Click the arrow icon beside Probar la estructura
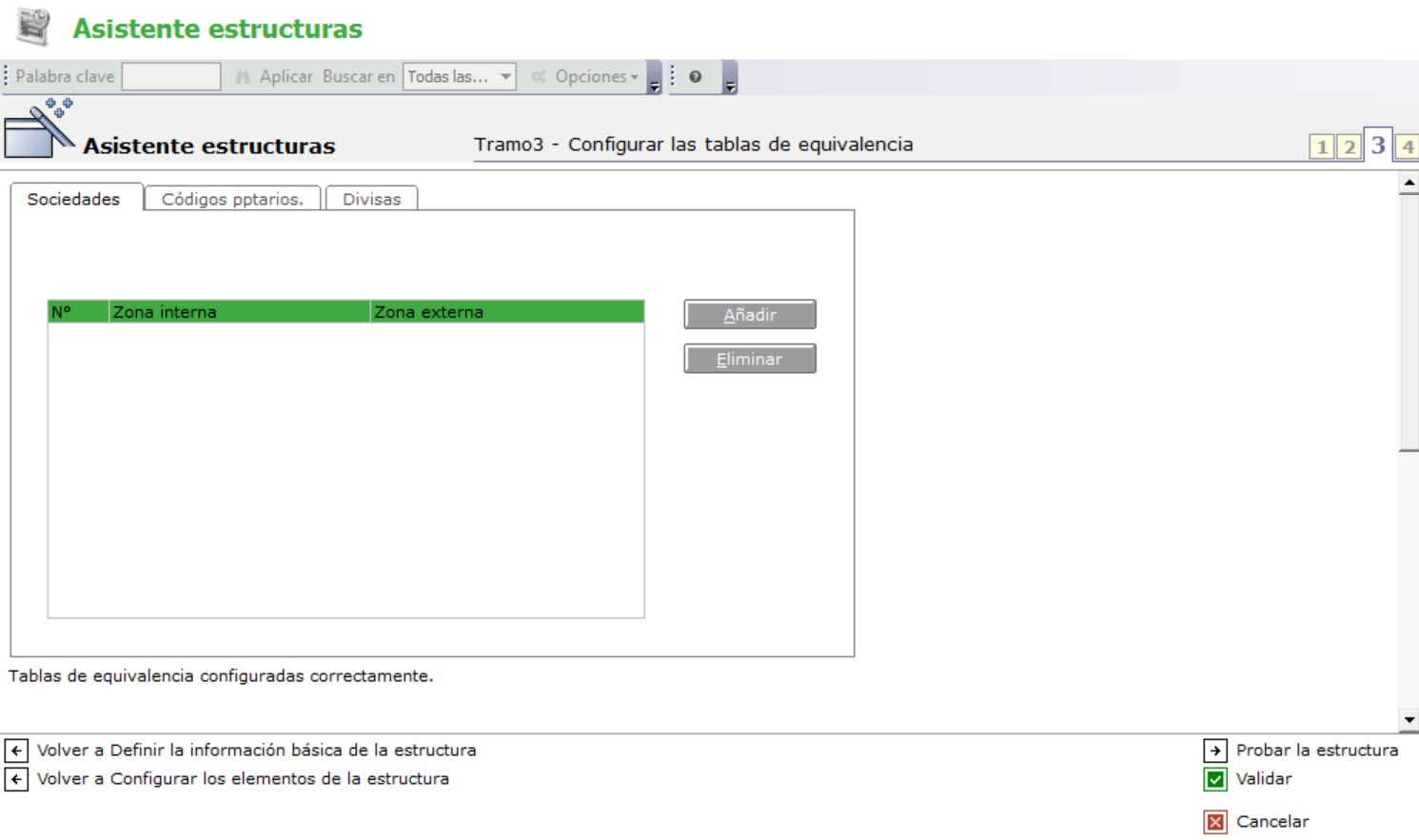Image resolution: width=1419 pixels, height=840 pixels. point(1215,751)
